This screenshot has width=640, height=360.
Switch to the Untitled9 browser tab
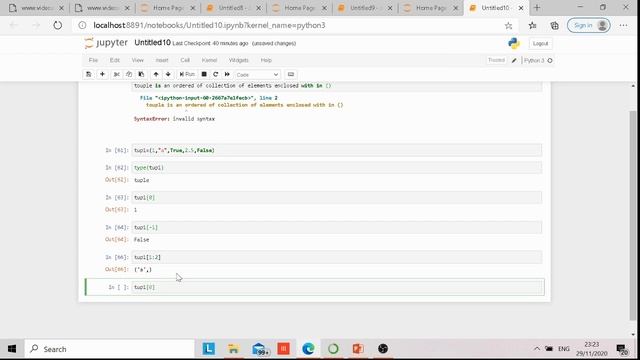click(365, 8)
